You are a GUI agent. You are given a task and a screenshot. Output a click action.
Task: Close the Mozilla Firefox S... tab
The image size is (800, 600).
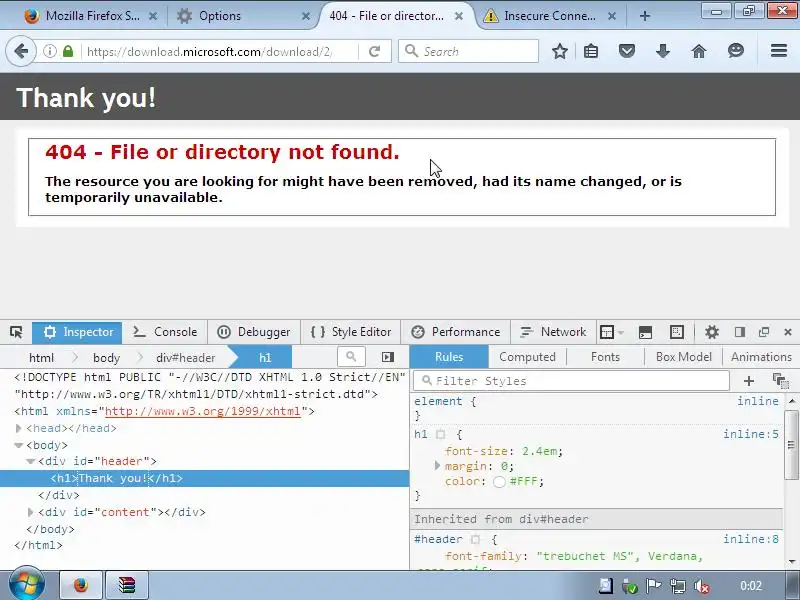tap(153, 16)
